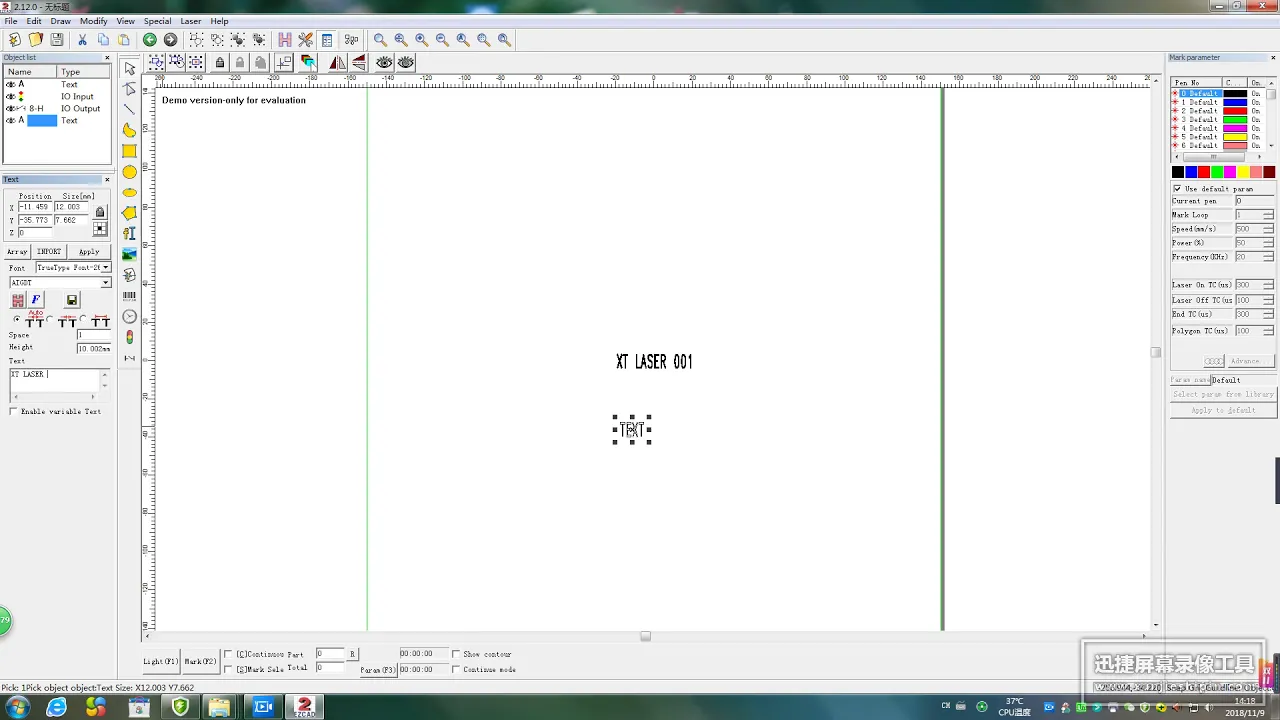Click the green Undo back arrow
Viewport: 1280px width, 720px height.
click(x=150, y=40)
